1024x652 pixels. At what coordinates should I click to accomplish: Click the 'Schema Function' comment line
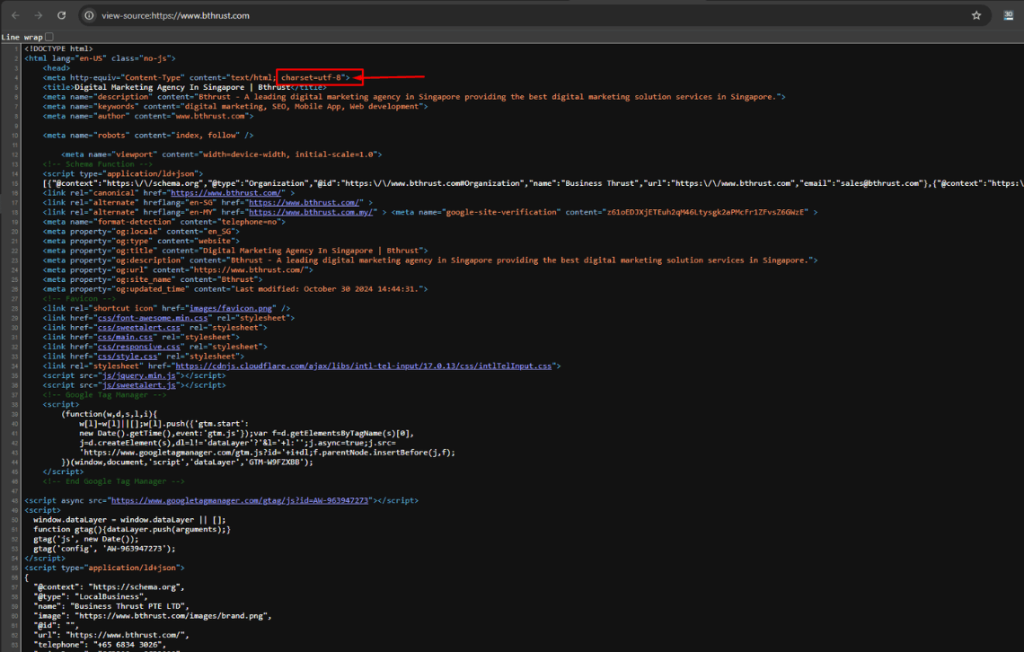(x=98, y=164)
